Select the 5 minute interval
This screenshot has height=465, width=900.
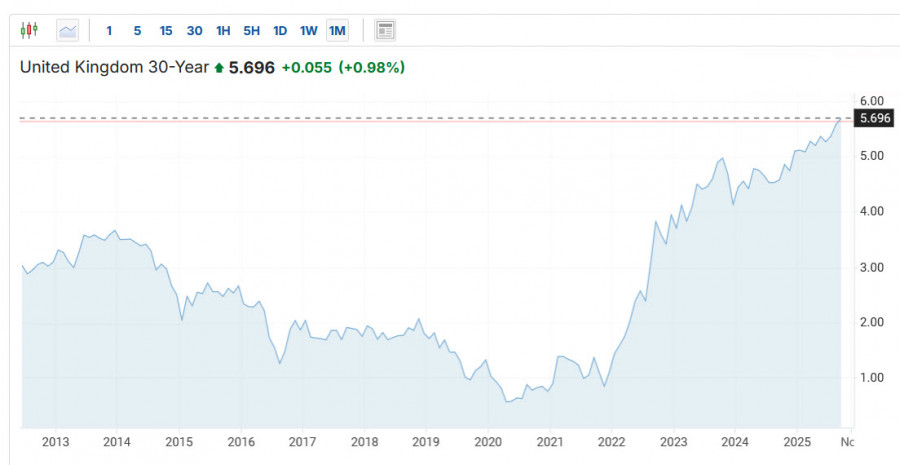pyautogui.click(x=137, y=31)
